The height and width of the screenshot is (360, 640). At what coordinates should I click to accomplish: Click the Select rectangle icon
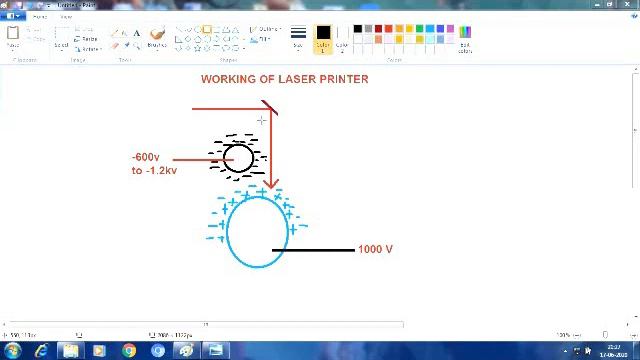click(x=62, y=33)
